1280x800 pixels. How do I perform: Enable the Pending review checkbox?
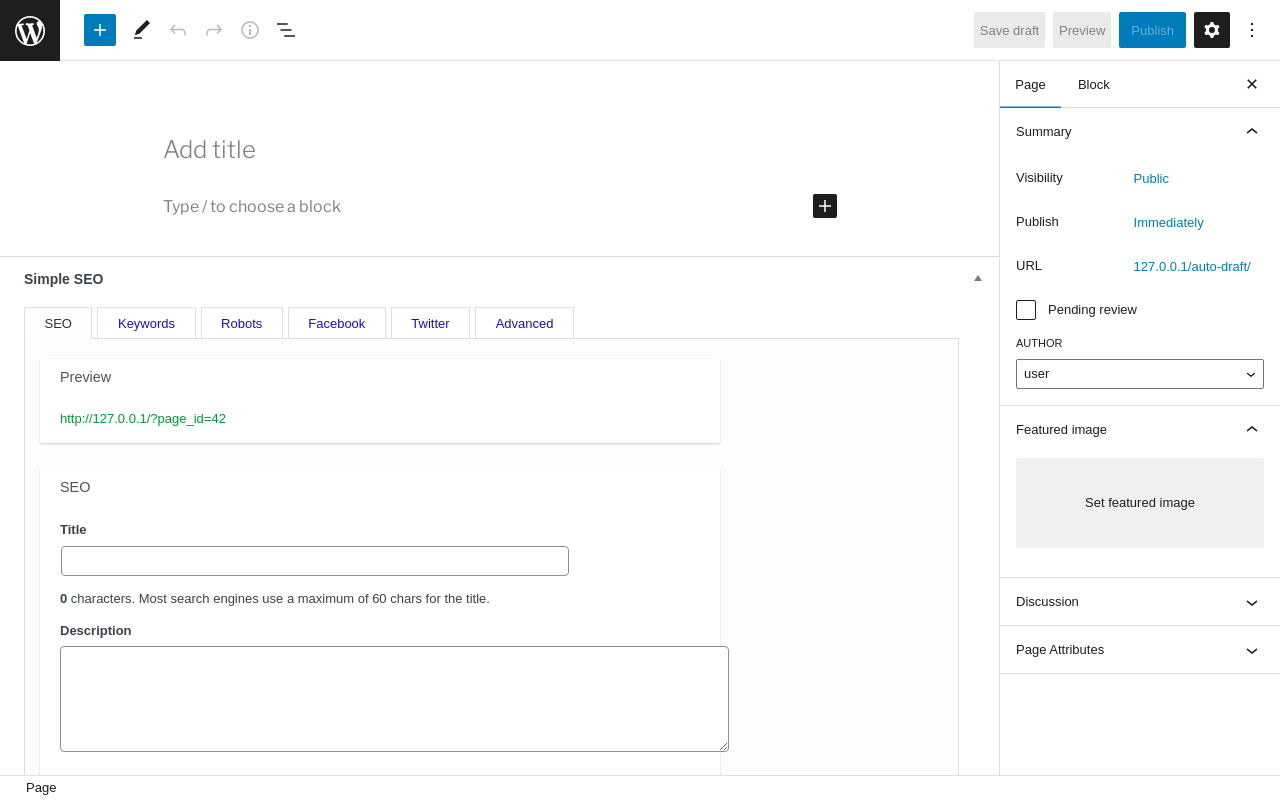(x=1026, y=310)
